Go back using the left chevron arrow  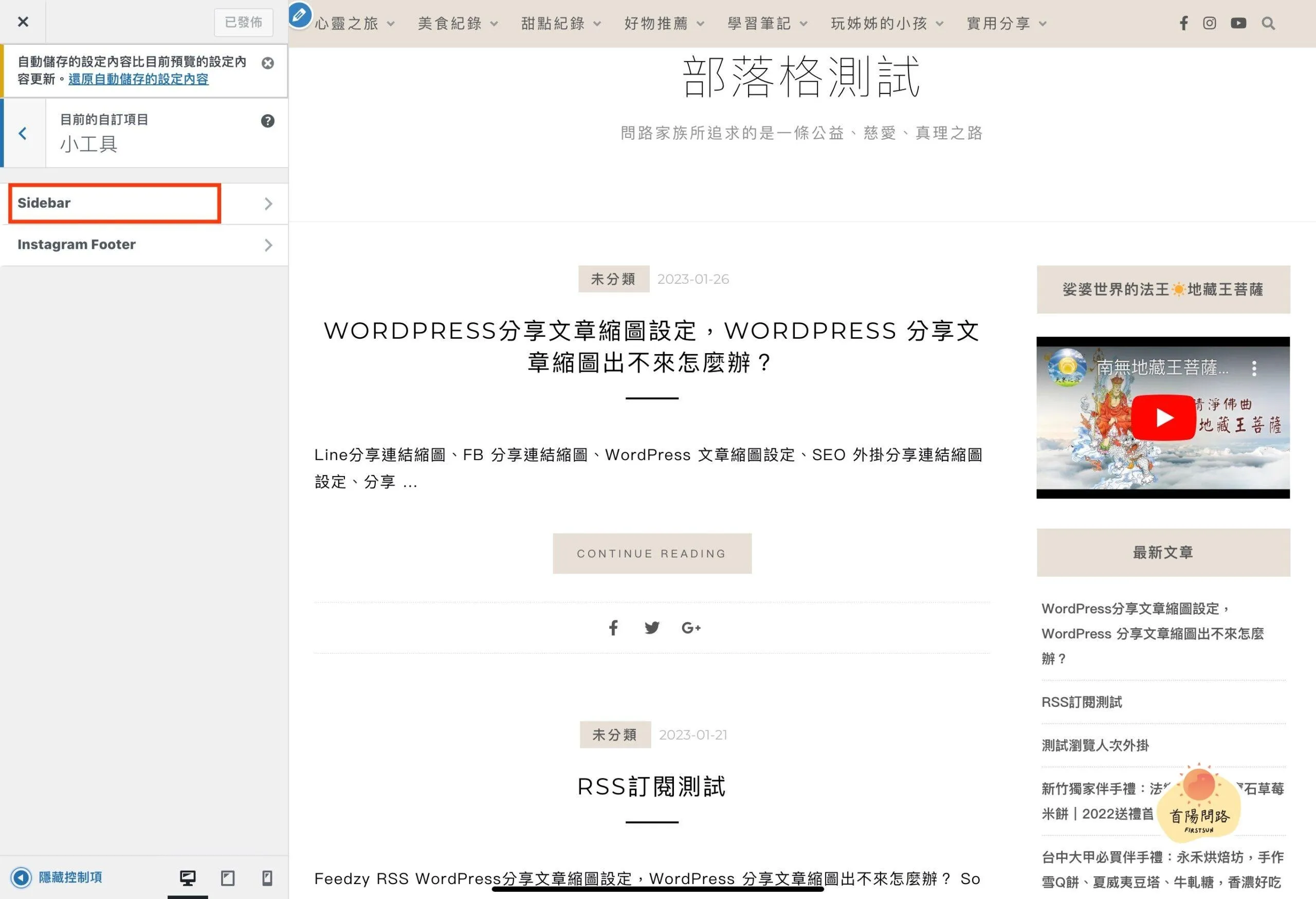(x=23, y=134)
